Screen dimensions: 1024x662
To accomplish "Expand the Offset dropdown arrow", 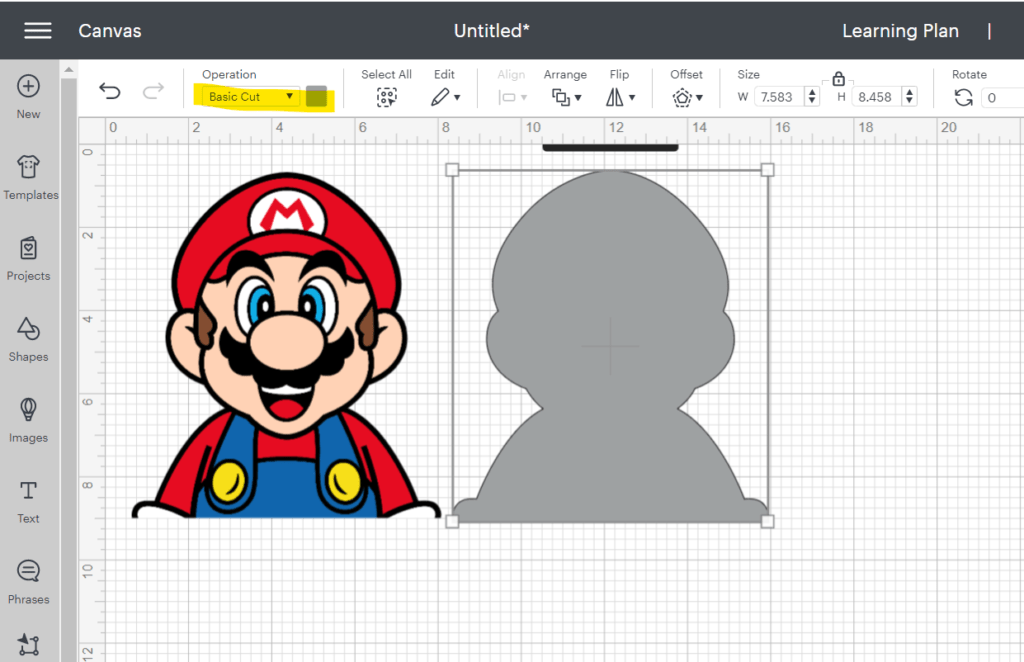I will pos(699,98).
